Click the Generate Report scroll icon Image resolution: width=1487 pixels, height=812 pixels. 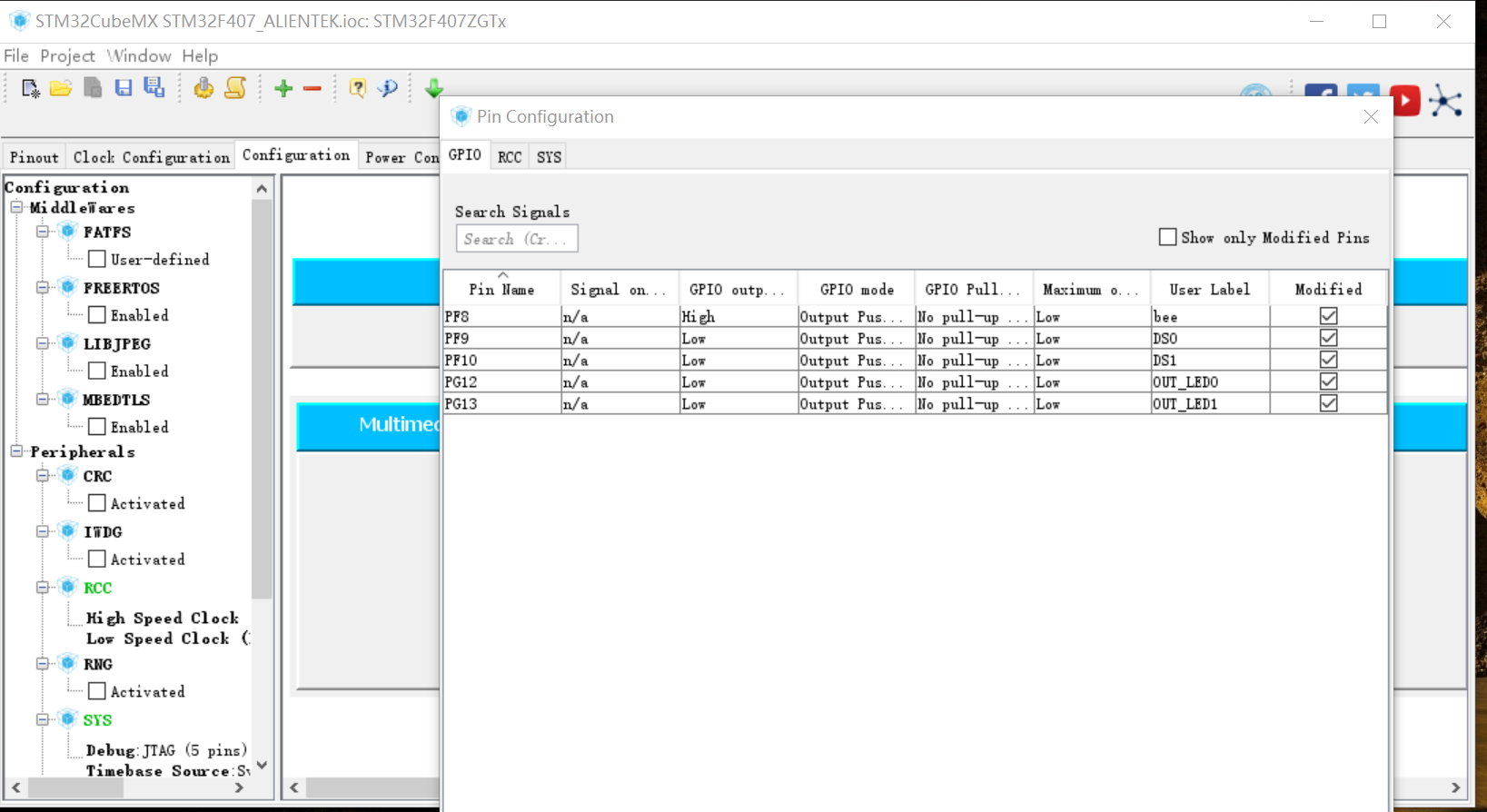pos(235,88)
